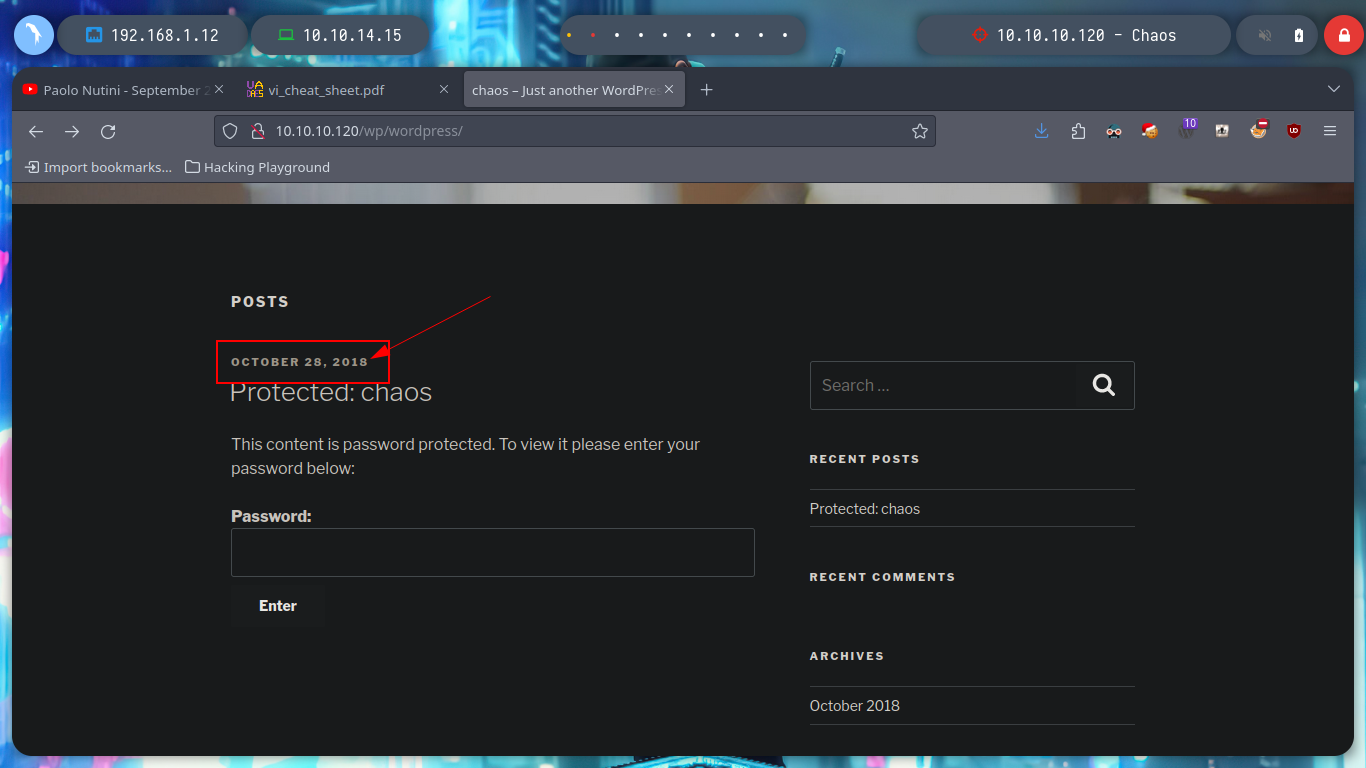The width and height of the screenshot is (1366, 768).
Task: Click the Archives heading
Action: coord(847,656)
